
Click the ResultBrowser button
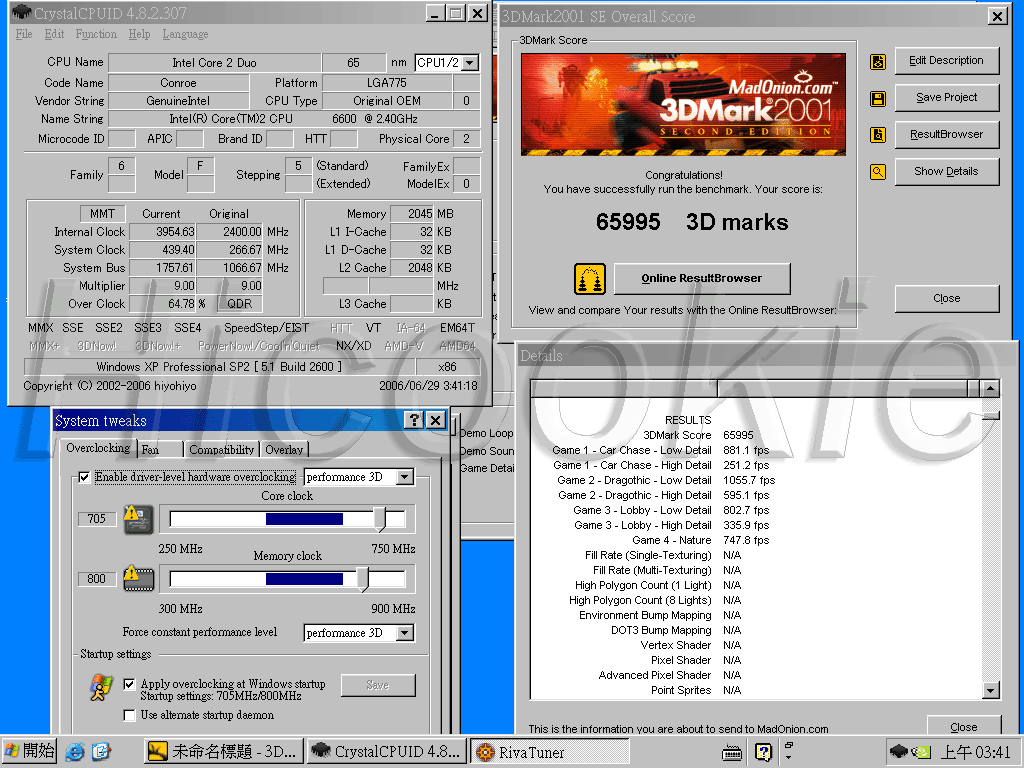(946, 135)
